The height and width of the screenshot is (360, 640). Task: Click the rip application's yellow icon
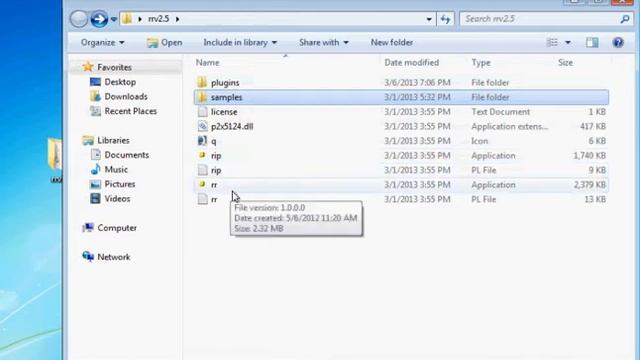tap(202, 155)
